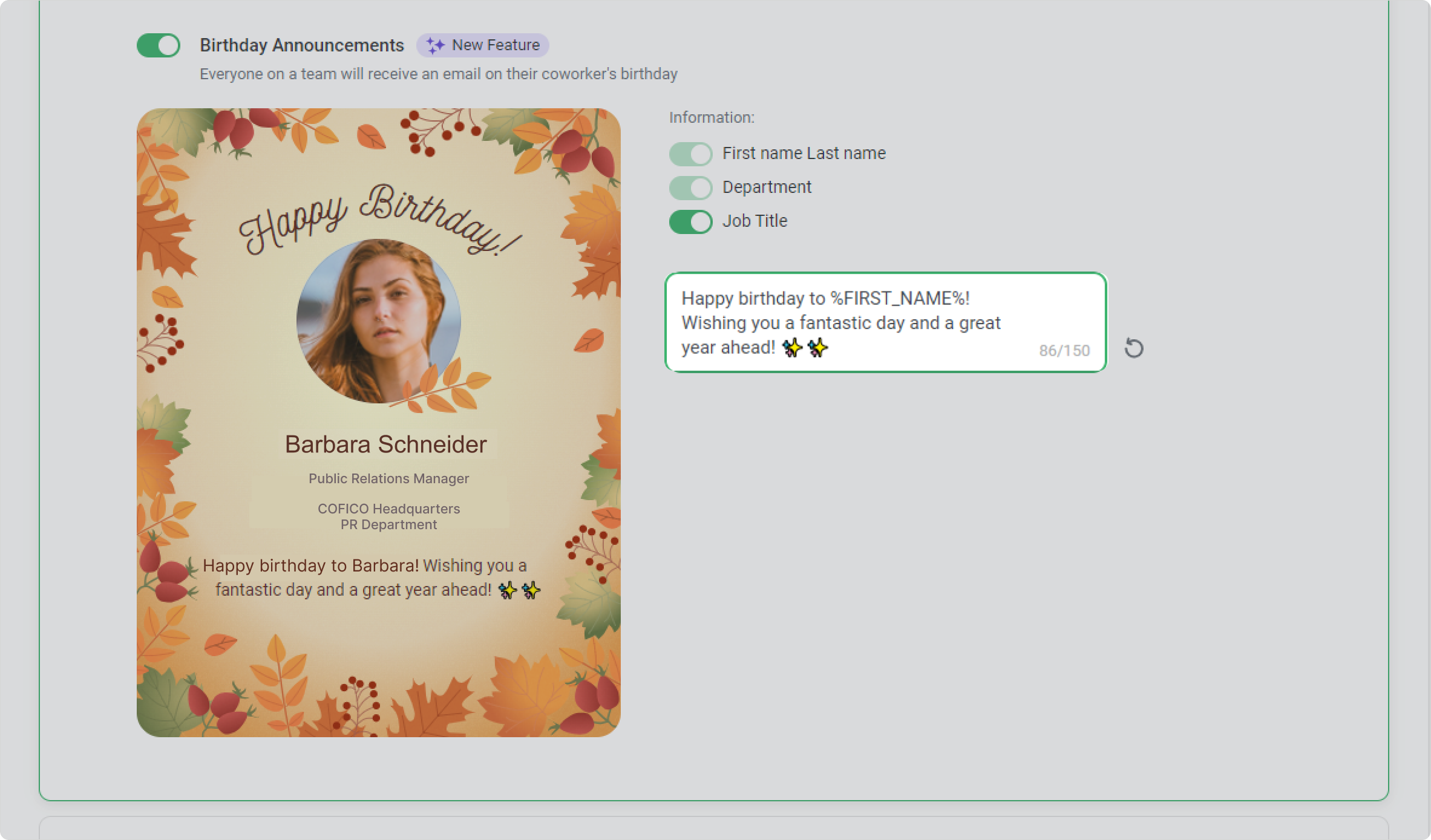Screen dimensions: 1431x840
Task: Click the Birthday Announcements heading label
Action: [301, 45]
